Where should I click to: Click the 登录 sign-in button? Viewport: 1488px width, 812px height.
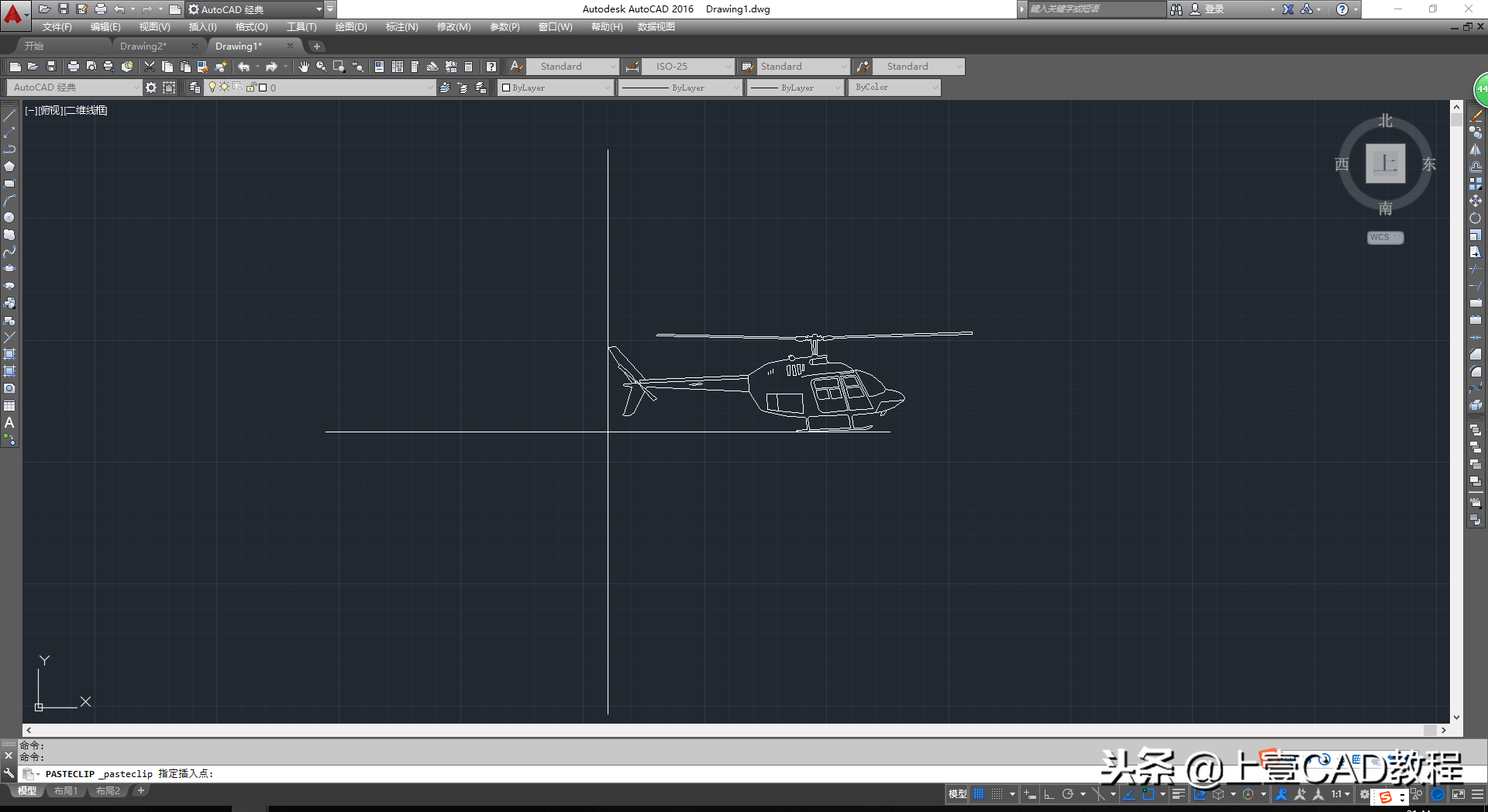coord(1214,9)
